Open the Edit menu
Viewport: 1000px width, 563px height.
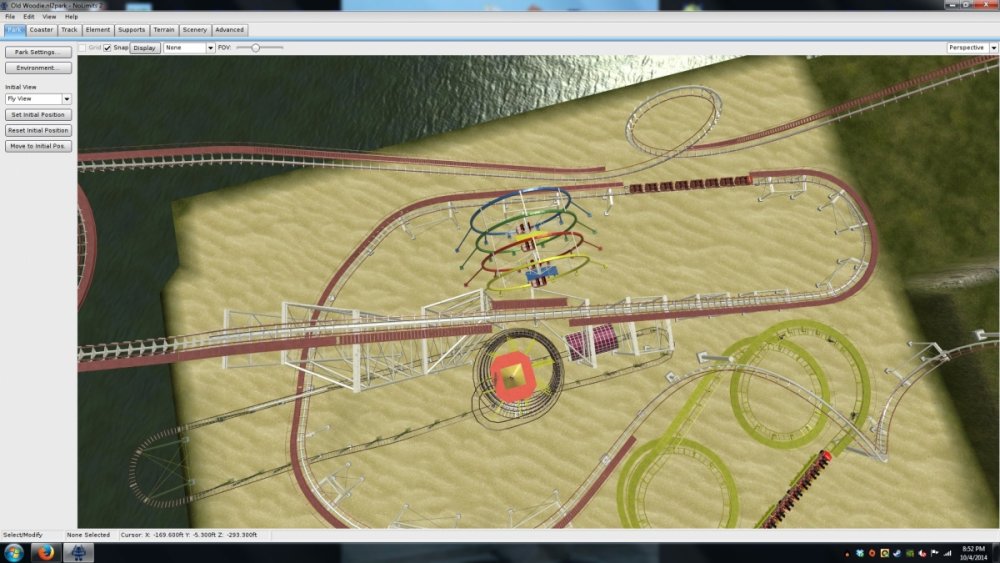28,17
